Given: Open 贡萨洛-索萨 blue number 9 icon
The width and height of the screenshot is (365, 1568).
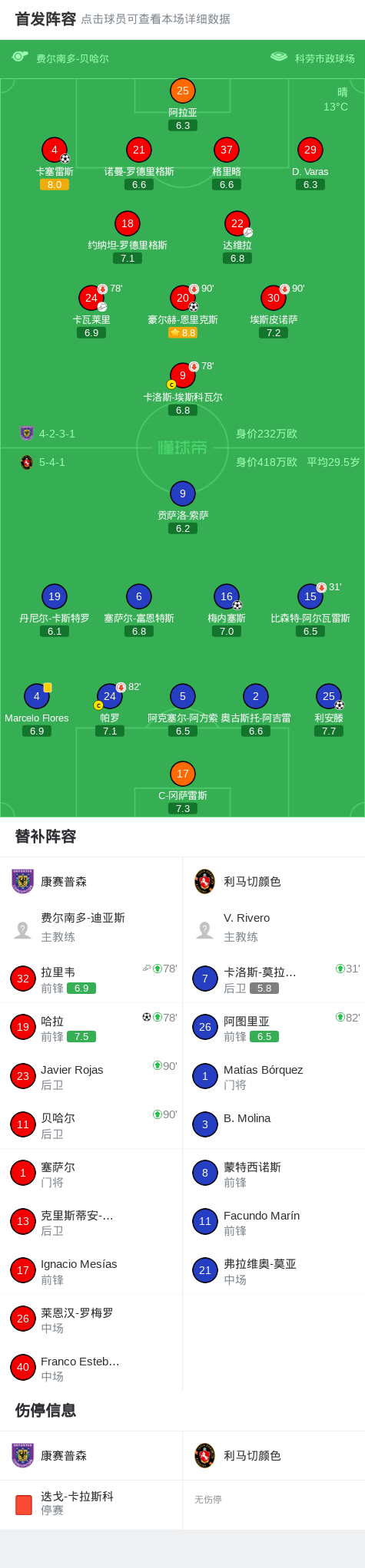Looking at the screenshot, I should pyautogui.click(x=183, y=494).
